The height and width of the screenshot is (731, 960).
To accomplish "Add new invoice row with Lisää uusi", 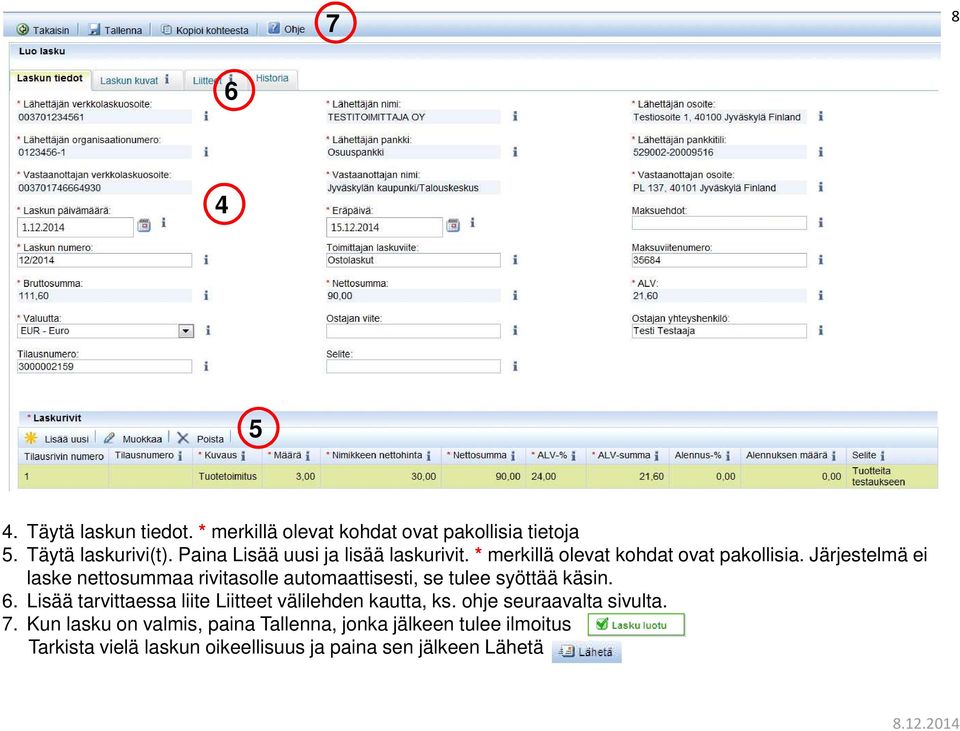I will 56,438.
